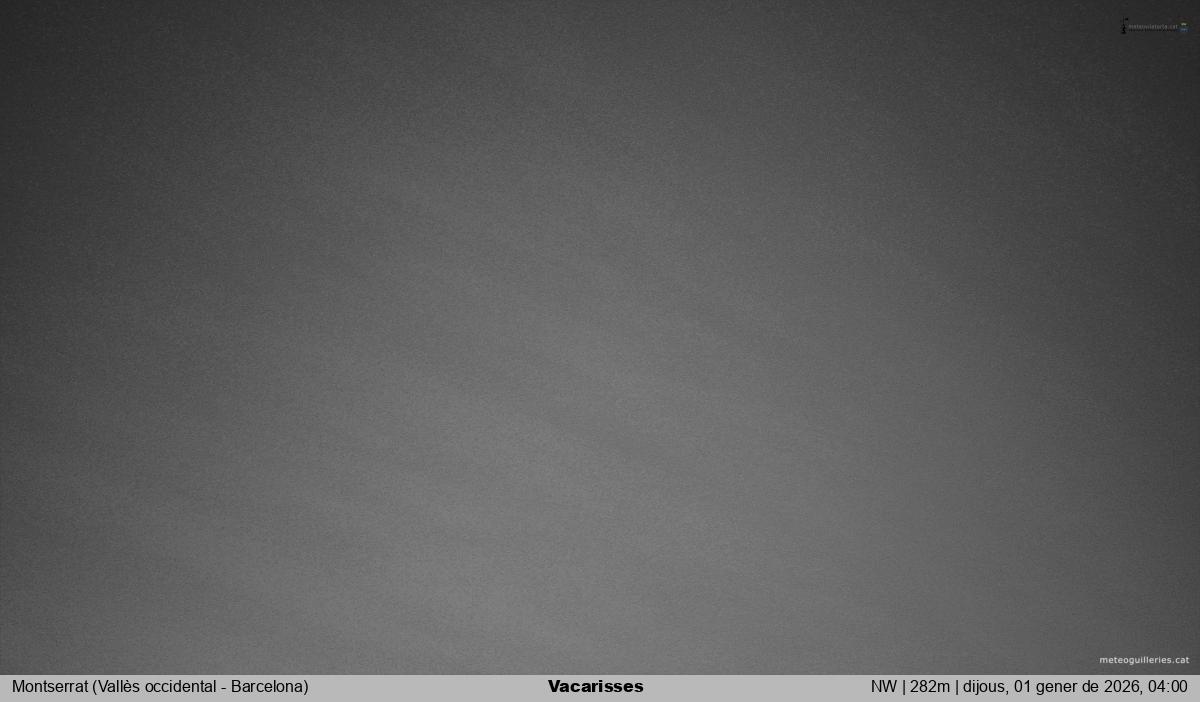Click the year 2026 in the timestamp
The height and width of the screenshot is (702, 1200).
point(1120,687)
